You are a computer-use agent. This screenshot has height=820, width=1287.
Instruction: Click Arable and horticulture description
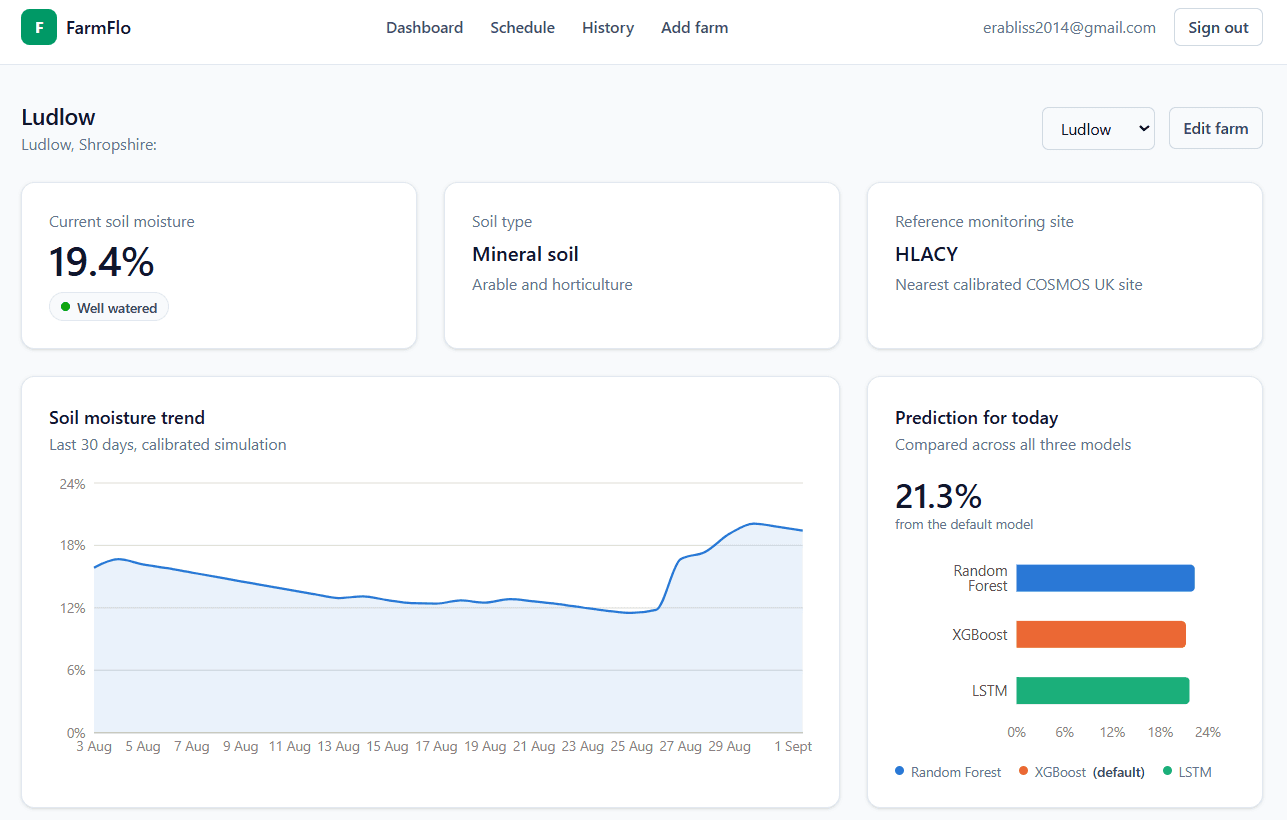point(552,284)
